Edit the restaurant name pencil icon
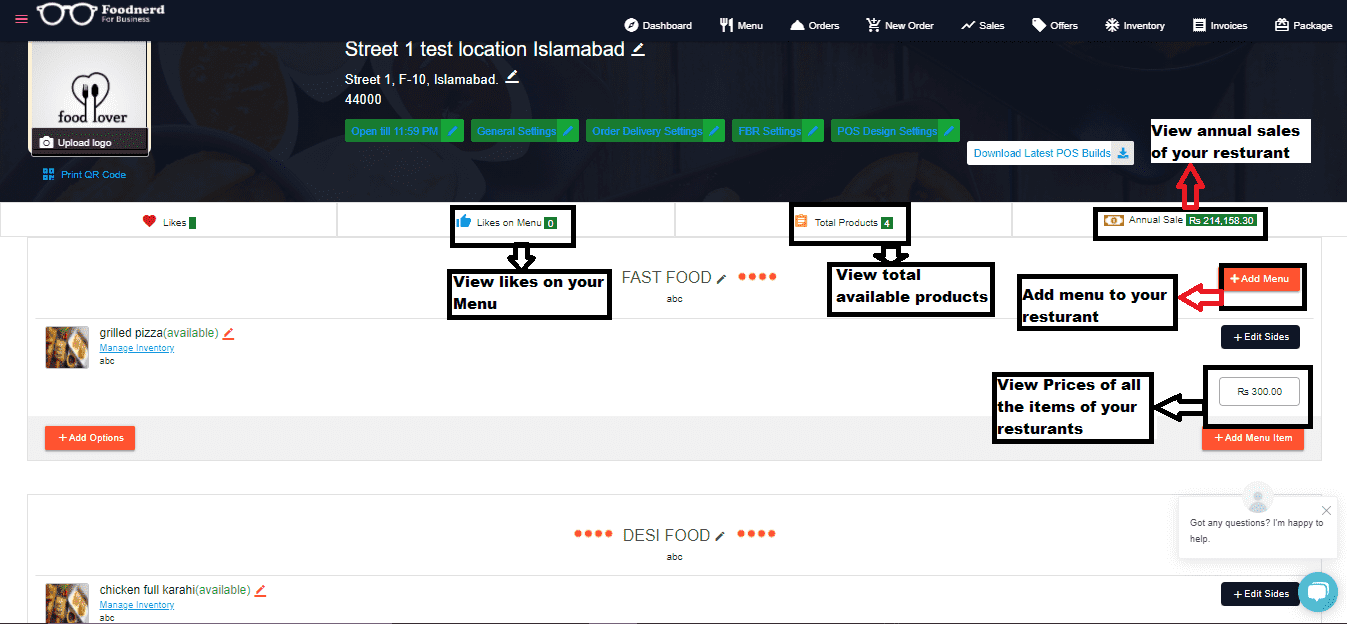Viewport: 1347px width, 624px height. (x=638, y=49)
